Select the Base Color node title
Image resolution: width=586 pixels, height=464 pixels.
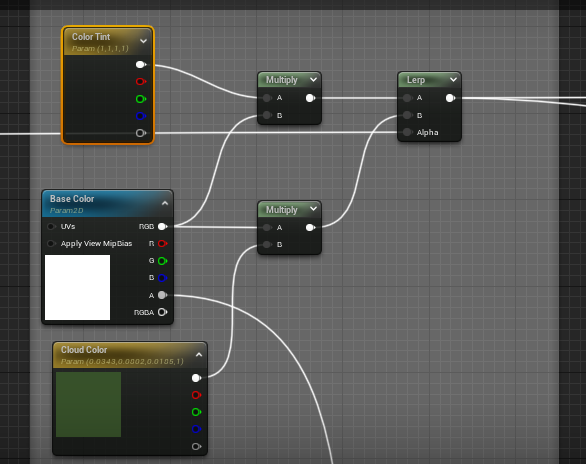(72, 199)
